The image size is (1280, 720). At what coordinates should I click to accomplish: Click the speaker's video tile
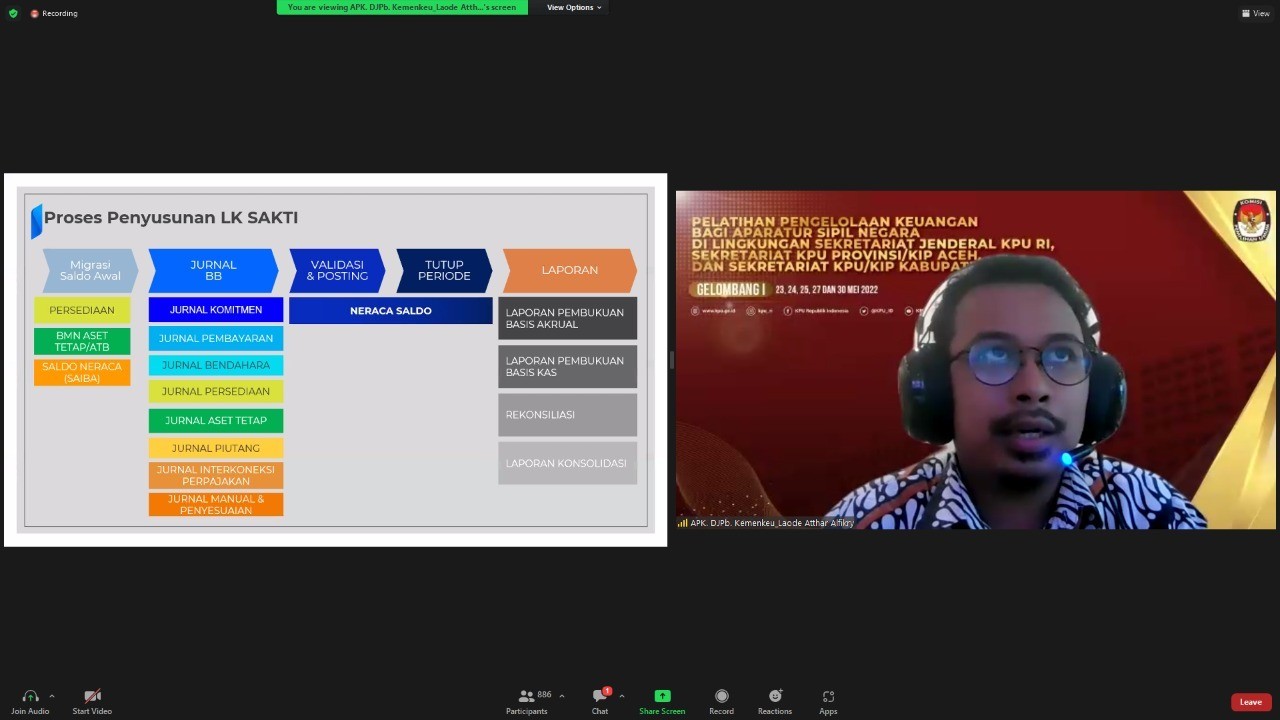point(975,360)
